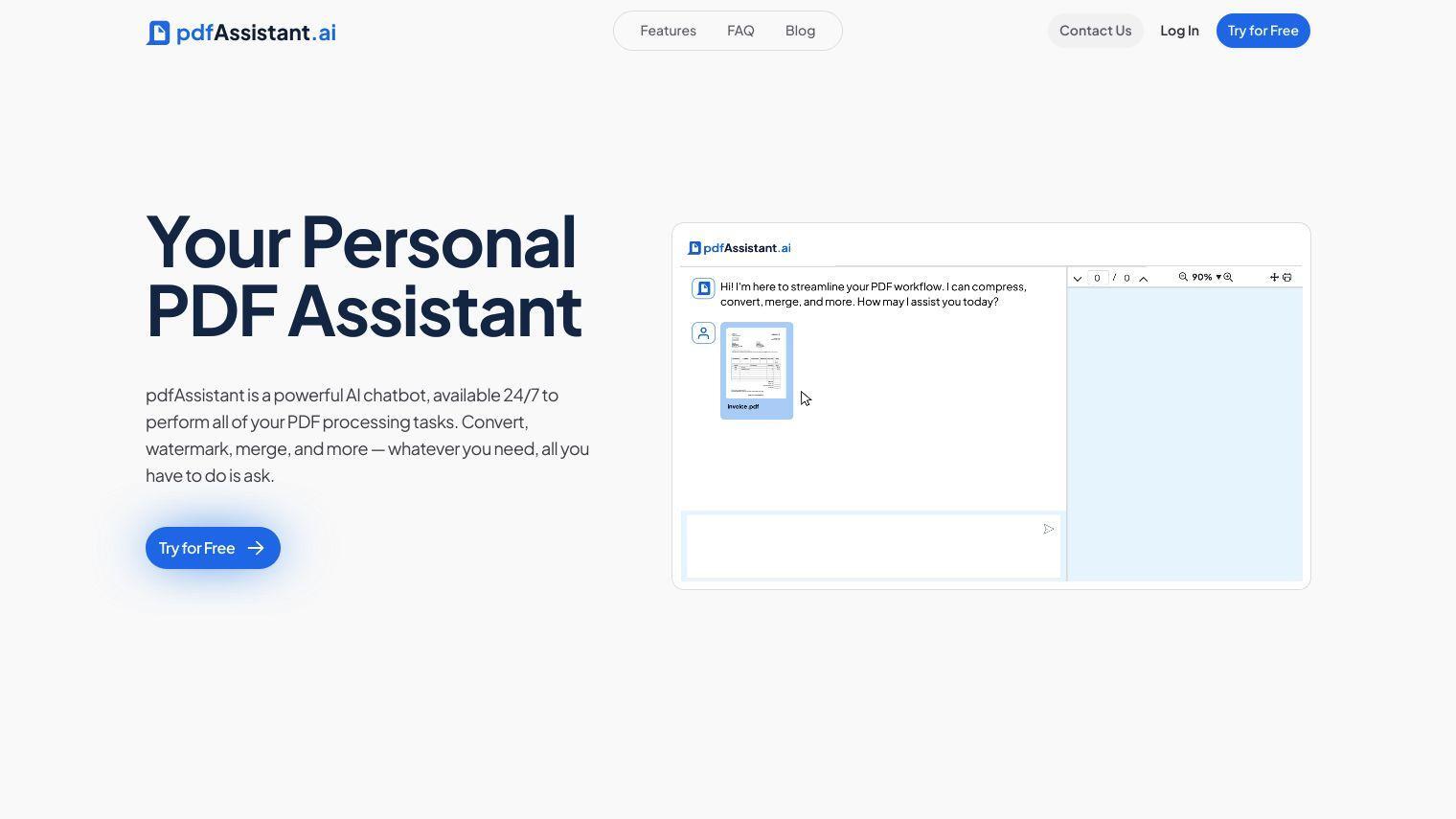Zoom in with the magnifier plus icon
The height and width of the screenshot is (819, 1456).
[x=1228, y=277]
